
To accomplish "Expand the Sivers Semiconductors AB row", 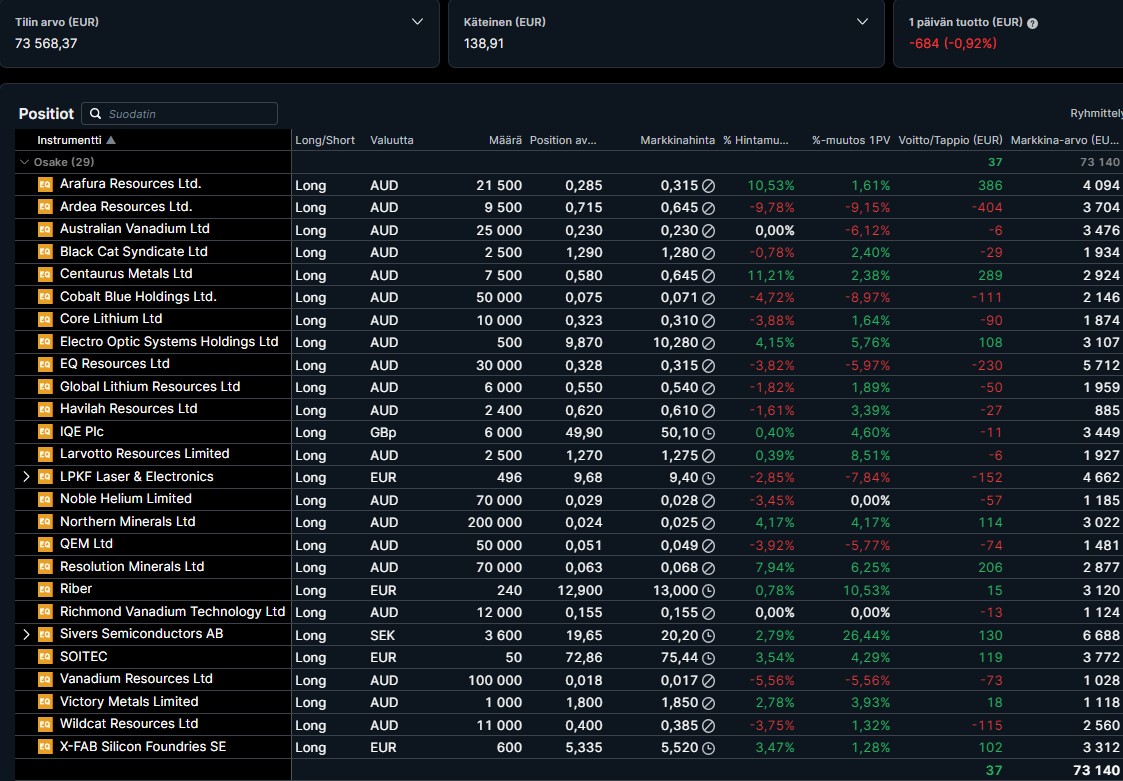I will point(26,634).
